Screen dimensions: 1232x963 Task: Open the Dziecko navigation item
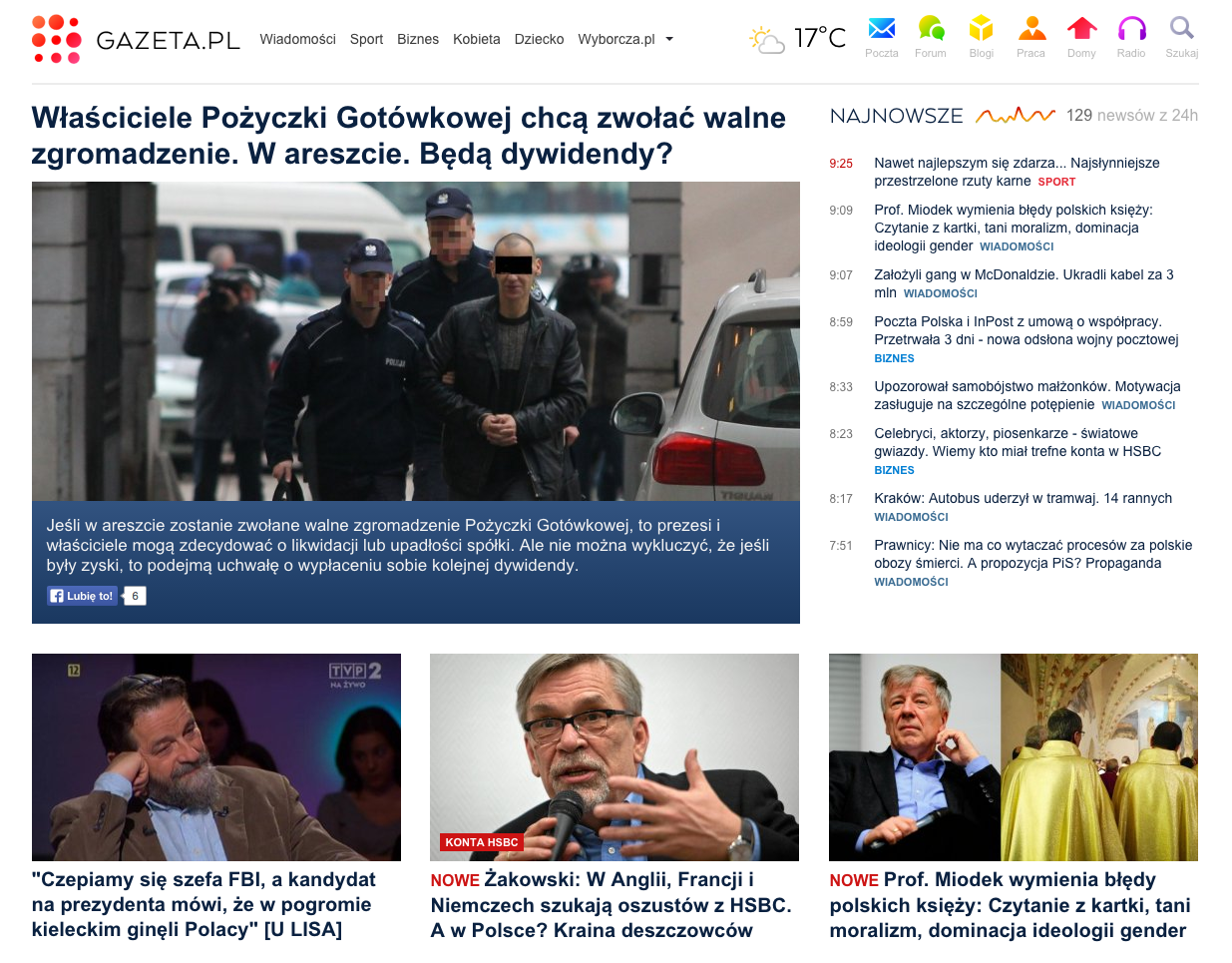pyautogui.click(x=539, y=39)
